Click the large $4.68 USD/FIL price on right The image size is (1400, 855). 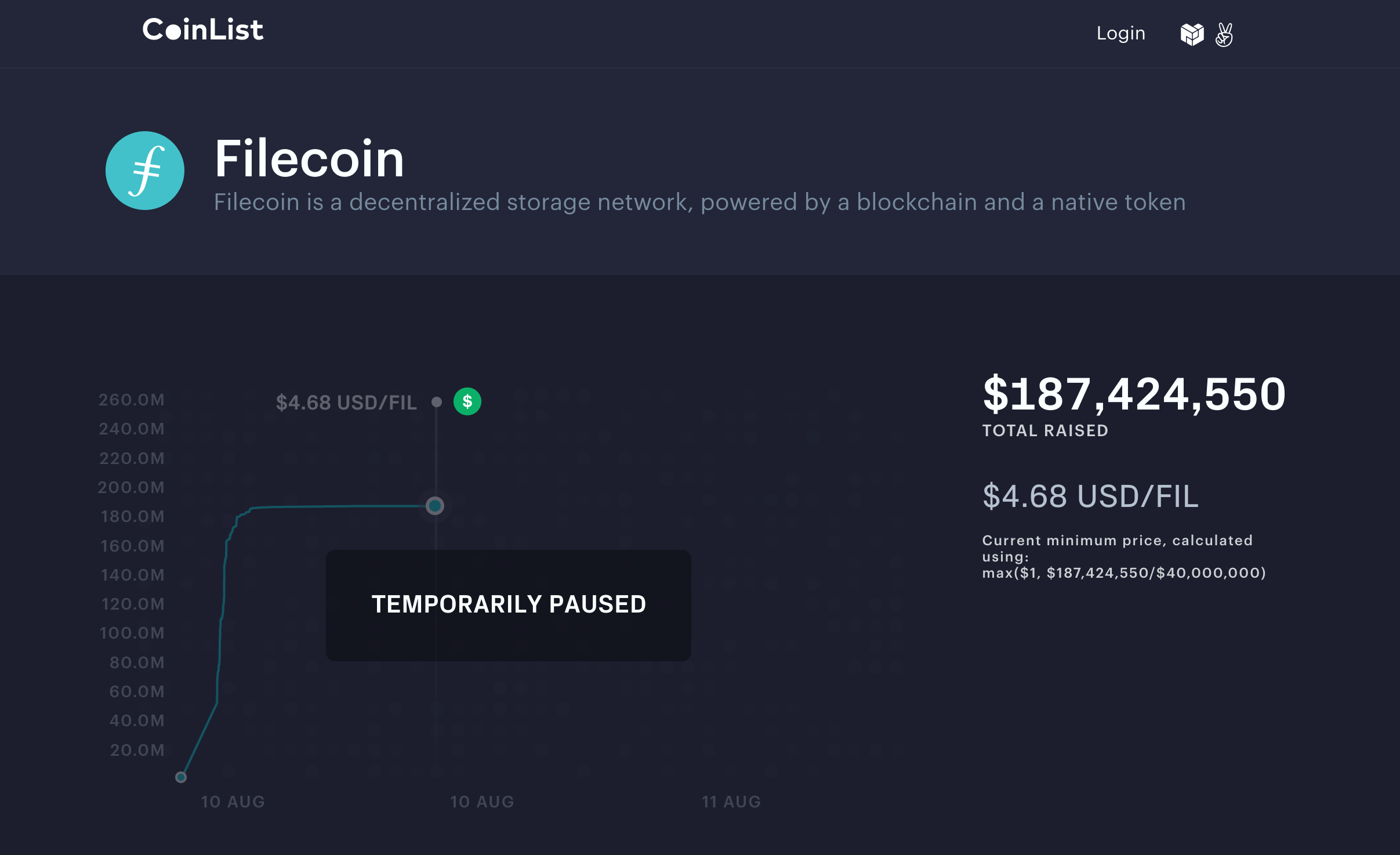pyautogui.click(x=1090, y=497)
